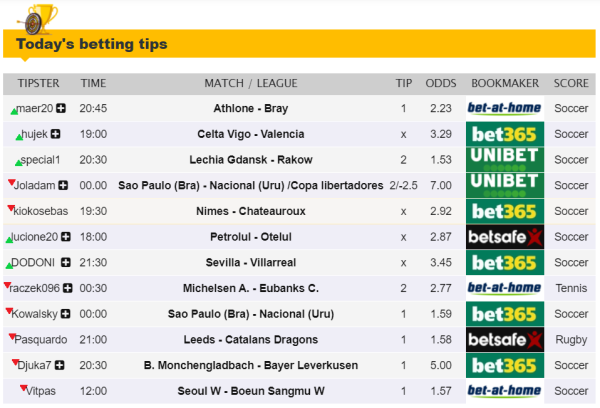Click bet365 logo in Nimes - Chateauroux row
This screenshot has height=408, width=600.
click(x=505, y=211)
